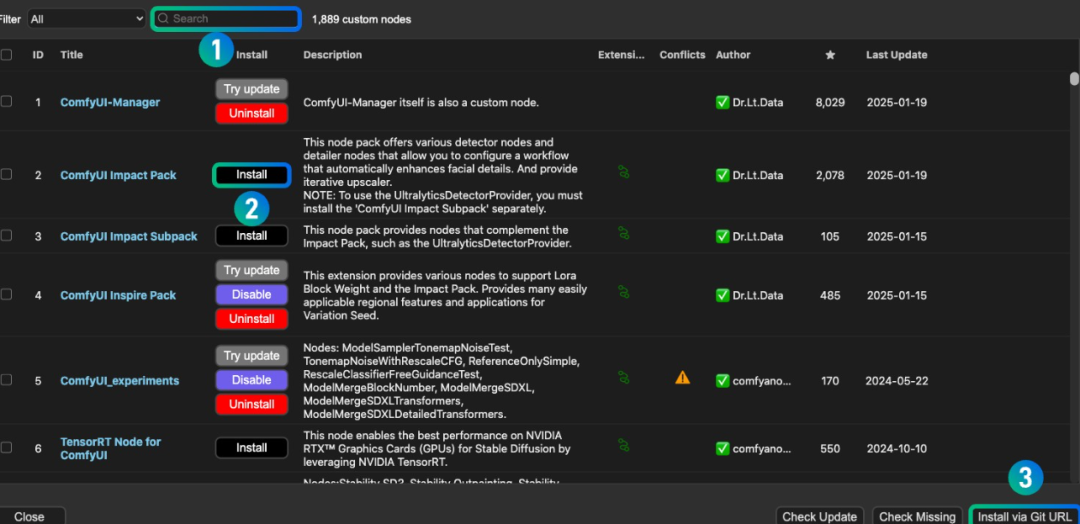Focus the Search input field
Screen dimensions: 1080x524
pos(226,19)
